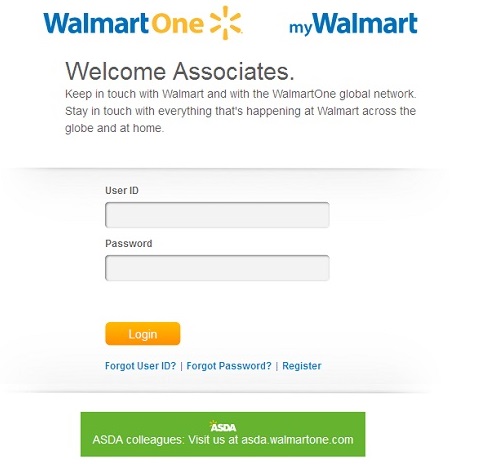Focus the User ID input field

(217, 215)
